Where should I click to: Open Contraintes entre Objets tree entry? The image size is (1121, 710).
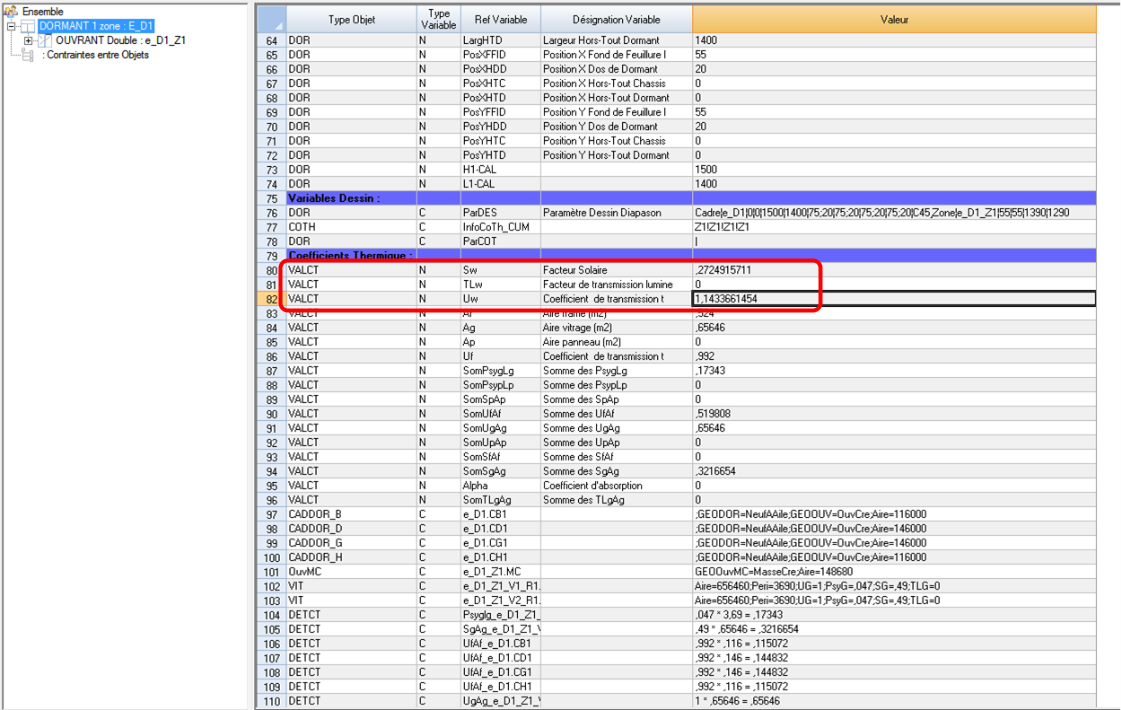tap(95, 55)
